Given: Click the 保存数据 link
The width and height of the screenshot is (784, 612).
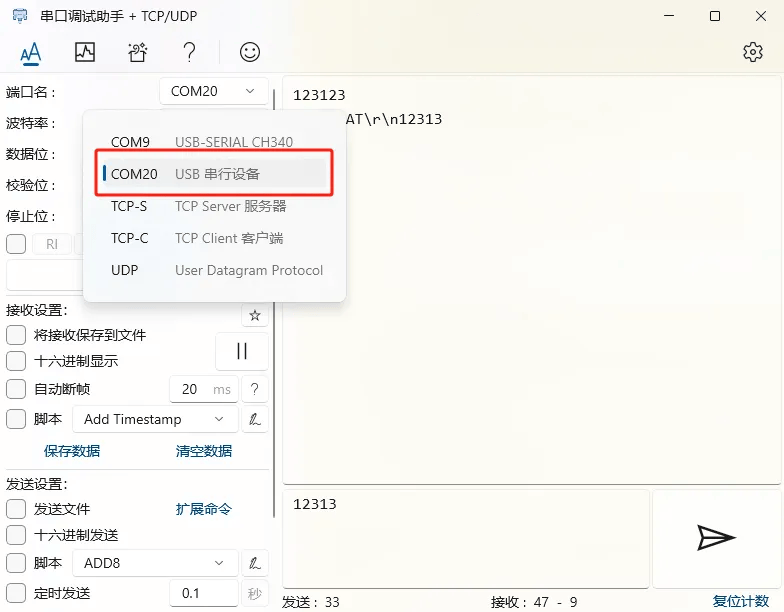Looking at the screenshot, I should click(72, 451).
